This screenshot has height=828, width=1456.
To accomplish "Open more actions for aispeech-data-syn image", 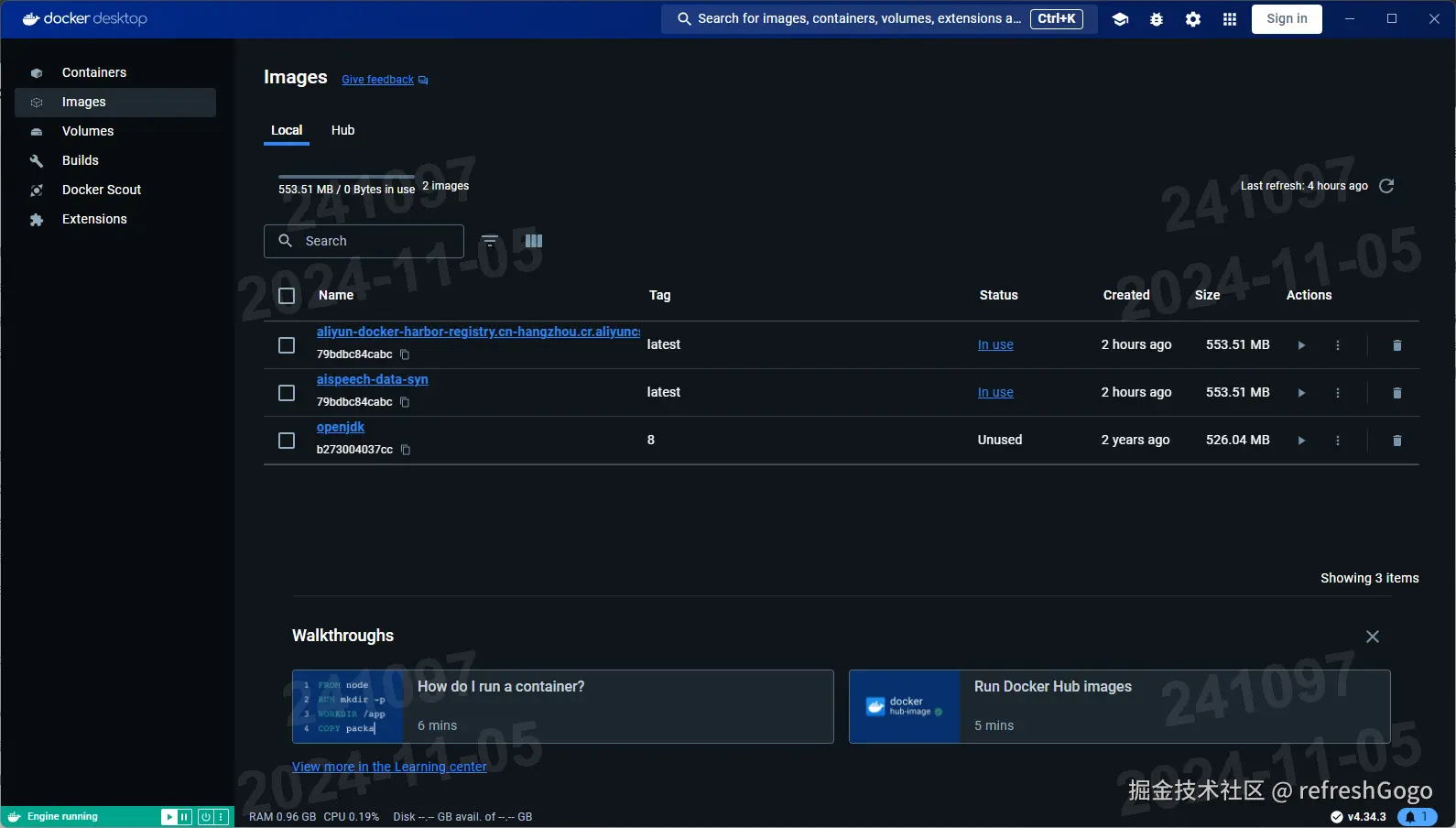I will point(1338,393).
